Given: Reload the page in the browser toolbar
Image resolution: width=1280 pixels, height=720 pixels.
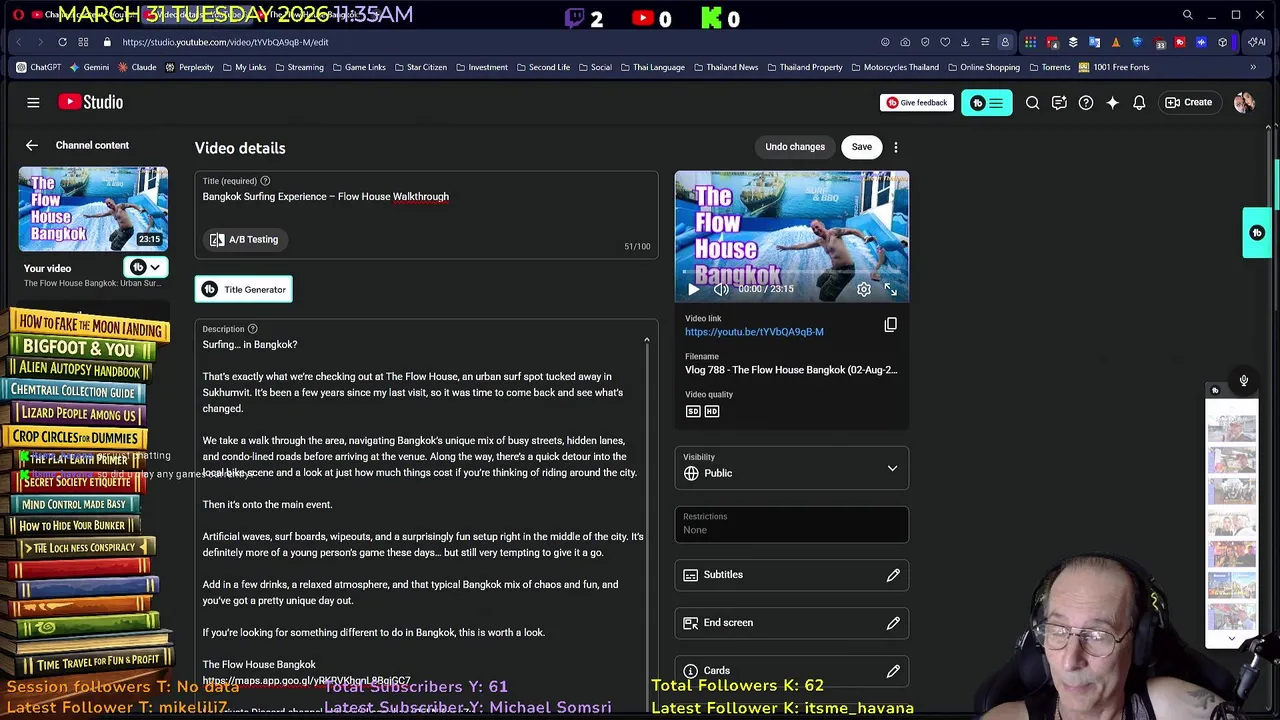Looking at the screenshot, I should 62,42.
